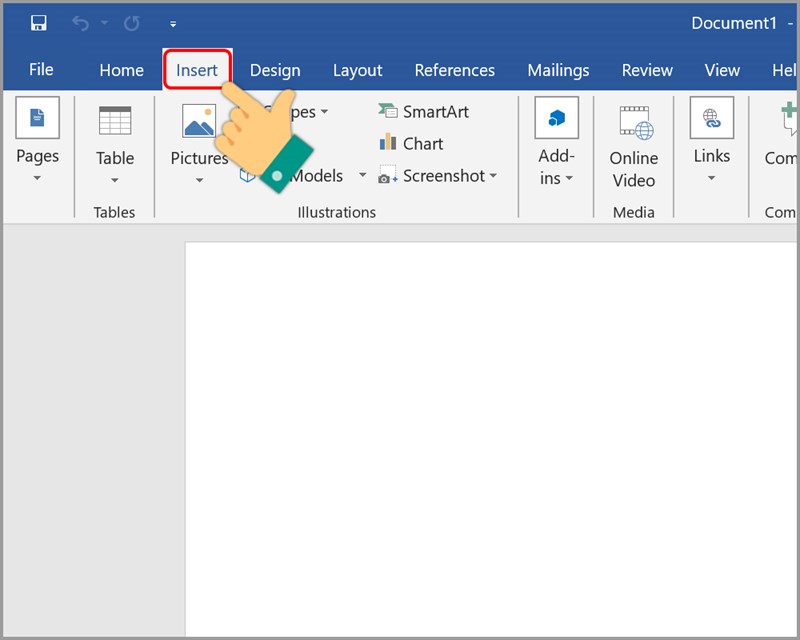Click the Comment icon with plus
Image resolution: width=800 pixels, height=640 pixels.
tap(789, 118)
